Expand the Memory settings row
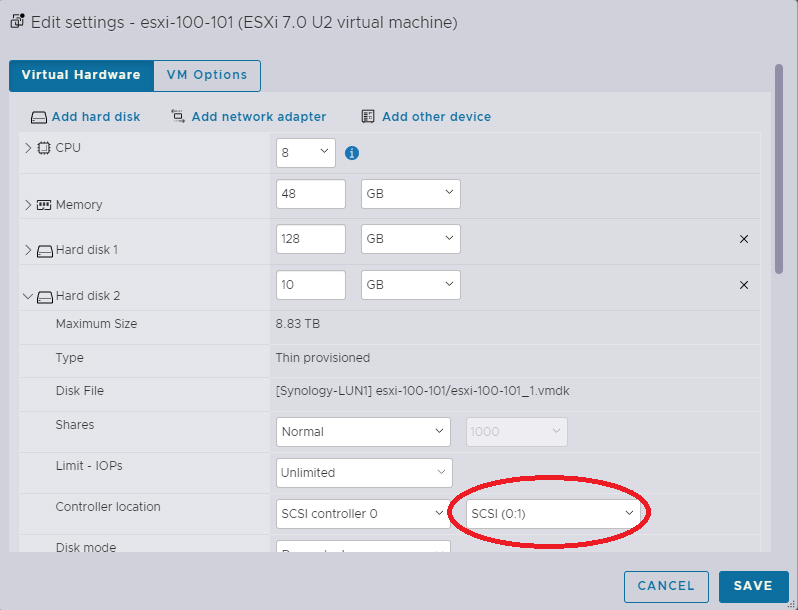Image resolution: width=798 pixels, height=610 pixels. 28,205
